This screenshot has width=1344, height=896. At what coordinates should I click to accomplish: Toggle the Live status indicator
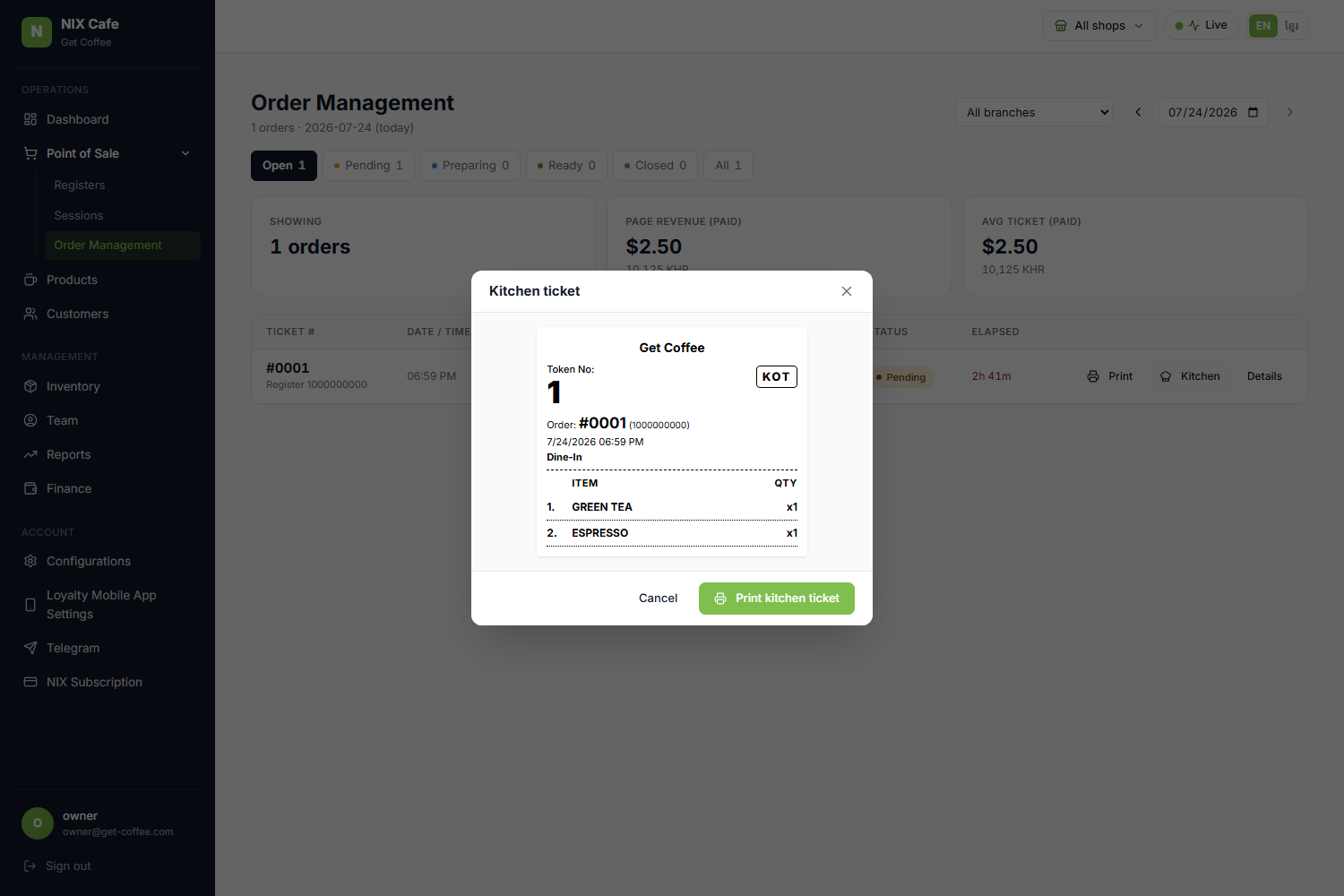(x=1202, y=25)
